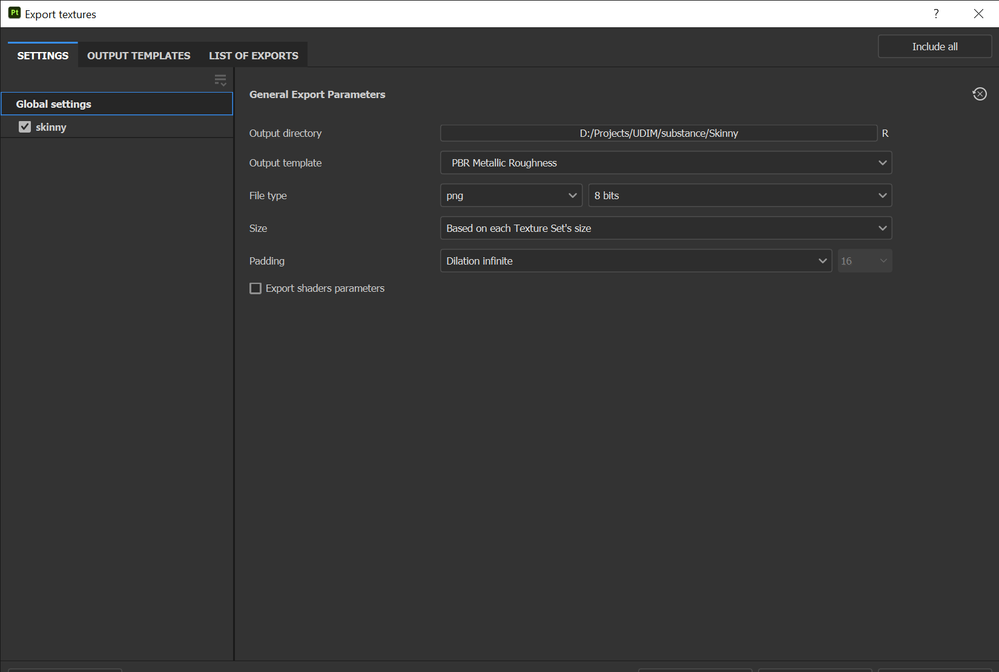999x672 pixels.
Task: Open the 8 bits depth dropdown
Action: pos(739,195)
